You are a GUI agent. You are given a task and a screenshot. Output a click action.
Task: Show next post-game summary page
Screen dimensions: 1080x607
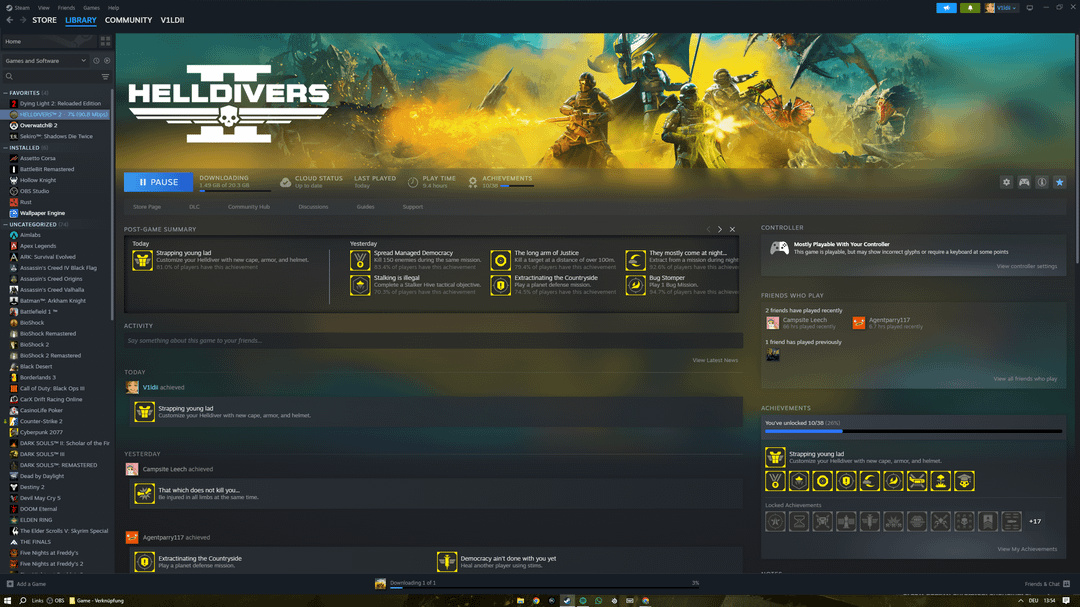tap(720, 229)
